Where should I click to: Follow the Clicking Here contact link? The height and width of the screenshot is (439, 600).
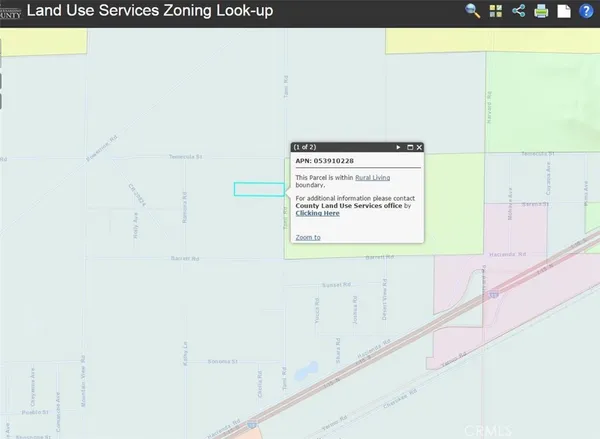click(317, 213)
